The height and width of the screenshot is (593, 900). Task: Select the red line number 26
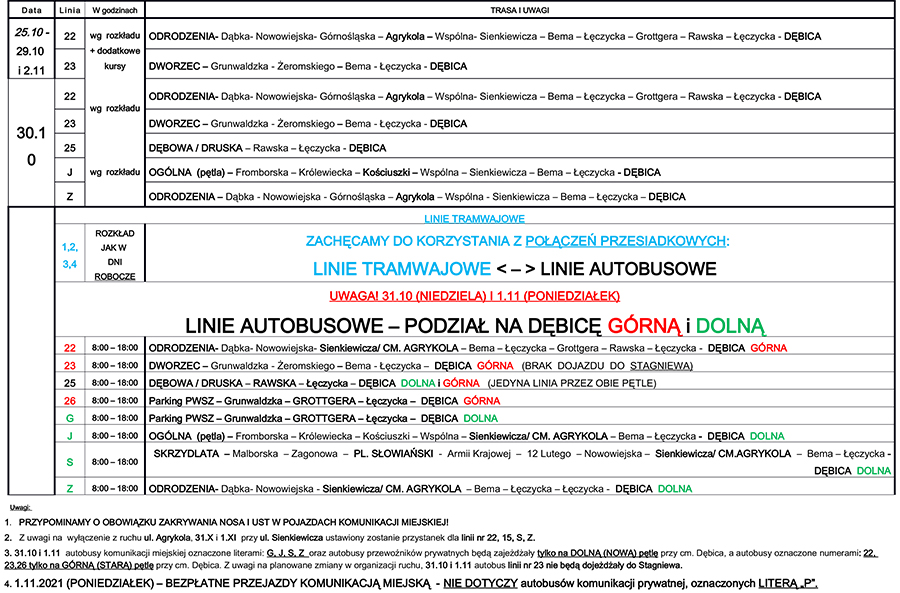click(x=70, y=401)
